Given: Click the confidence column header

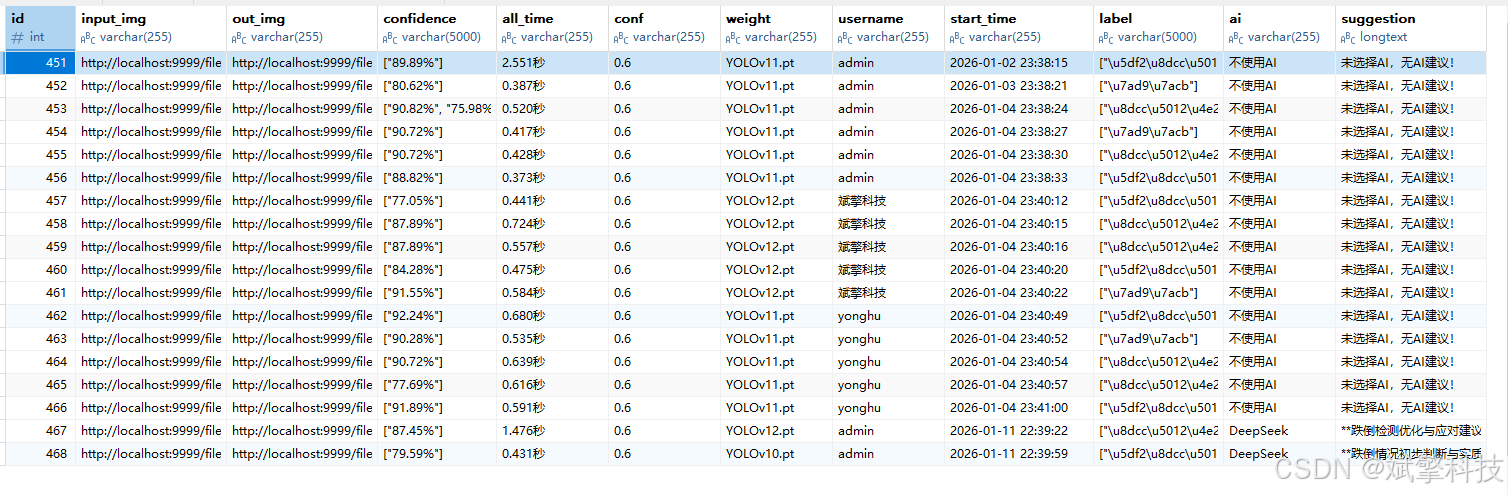Looking at the screenshot, I should pos(437,27).
